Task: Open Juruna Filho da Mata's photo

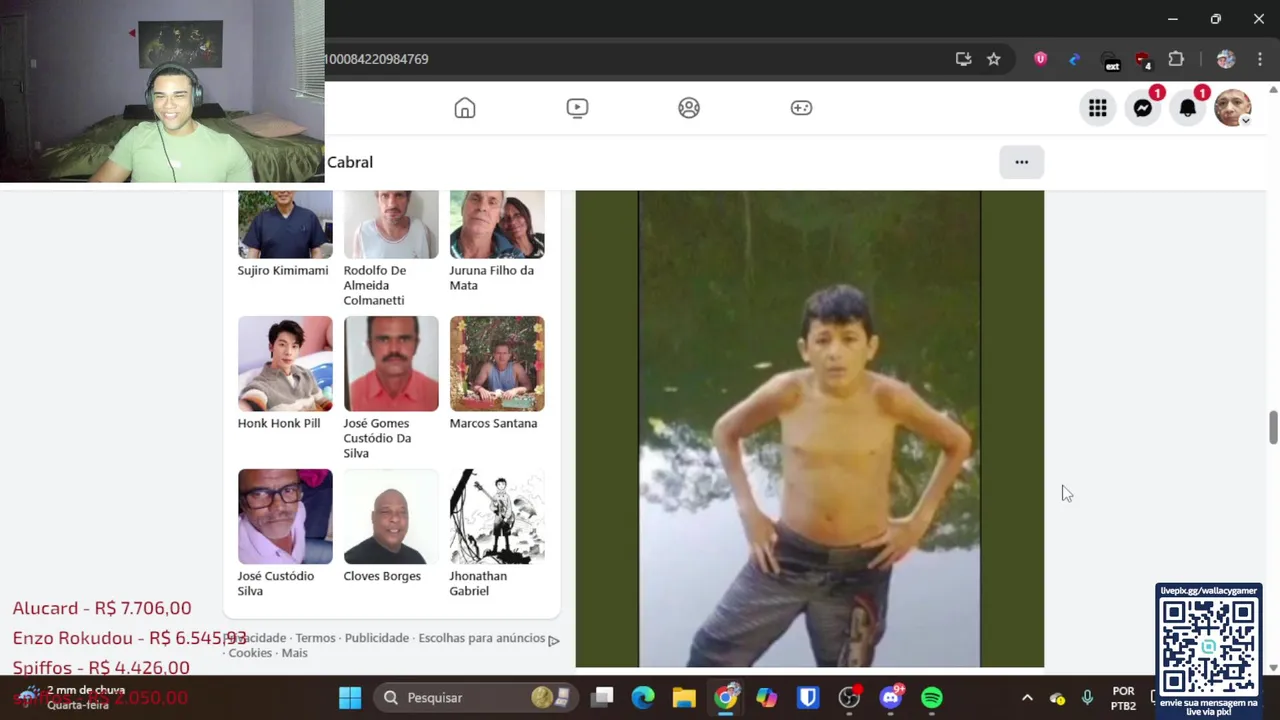Action: pyautogui.click(x=497, y=225)
